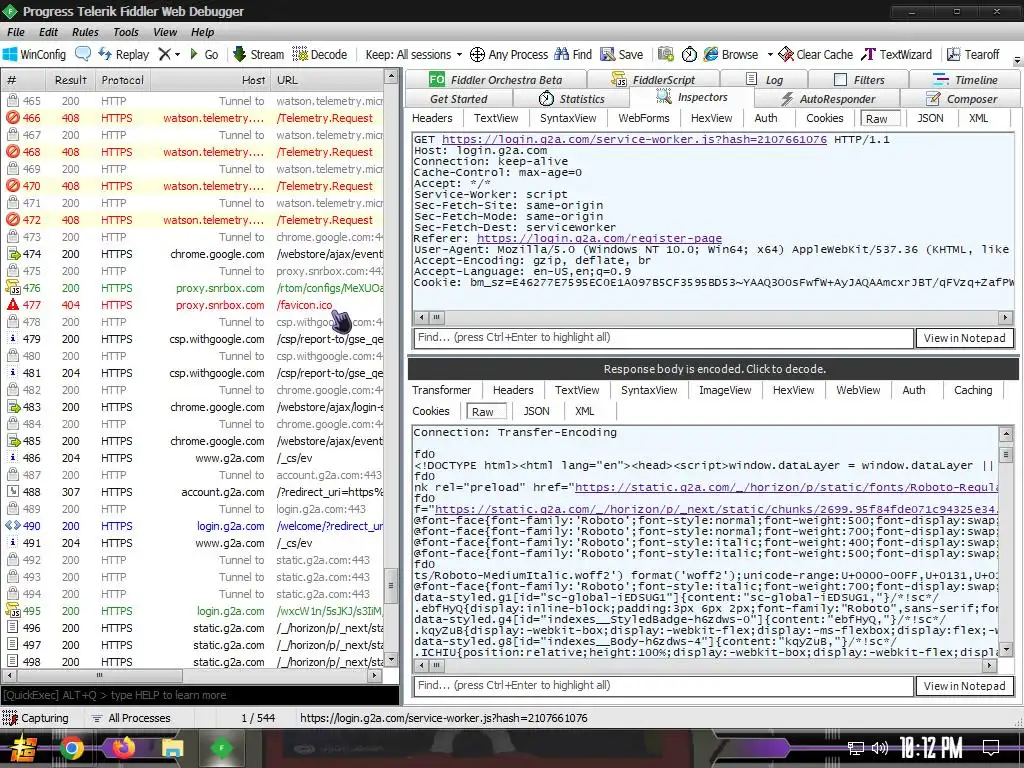The width and height of the screenshot is (1024, 768).
Task: Open the Composer tab
Action: [961, 99]
